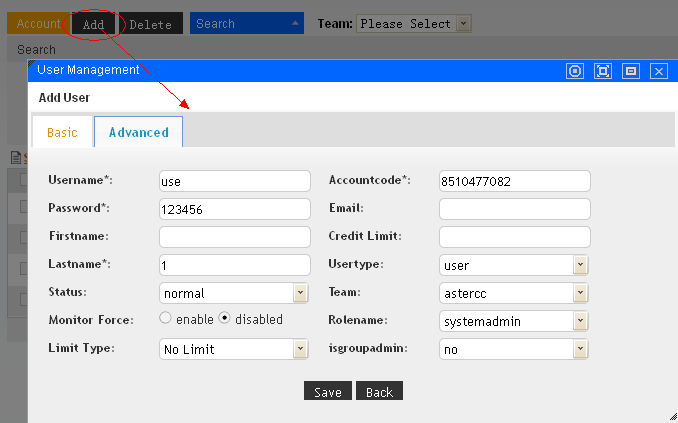Click the fullscreen expand icon in dialog titlebar
This screenshot has height=423, width=678.
click(603, 71)
